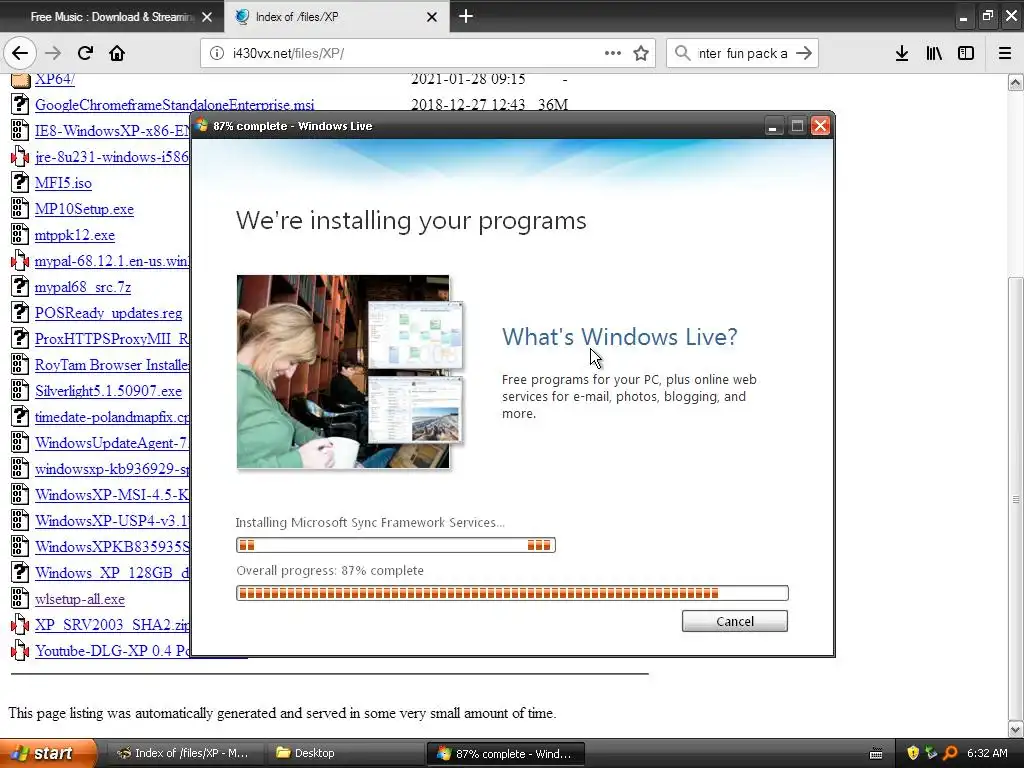Click the magnifier tray icon
Screen dimensions: 1024x768
click(950, 753)
